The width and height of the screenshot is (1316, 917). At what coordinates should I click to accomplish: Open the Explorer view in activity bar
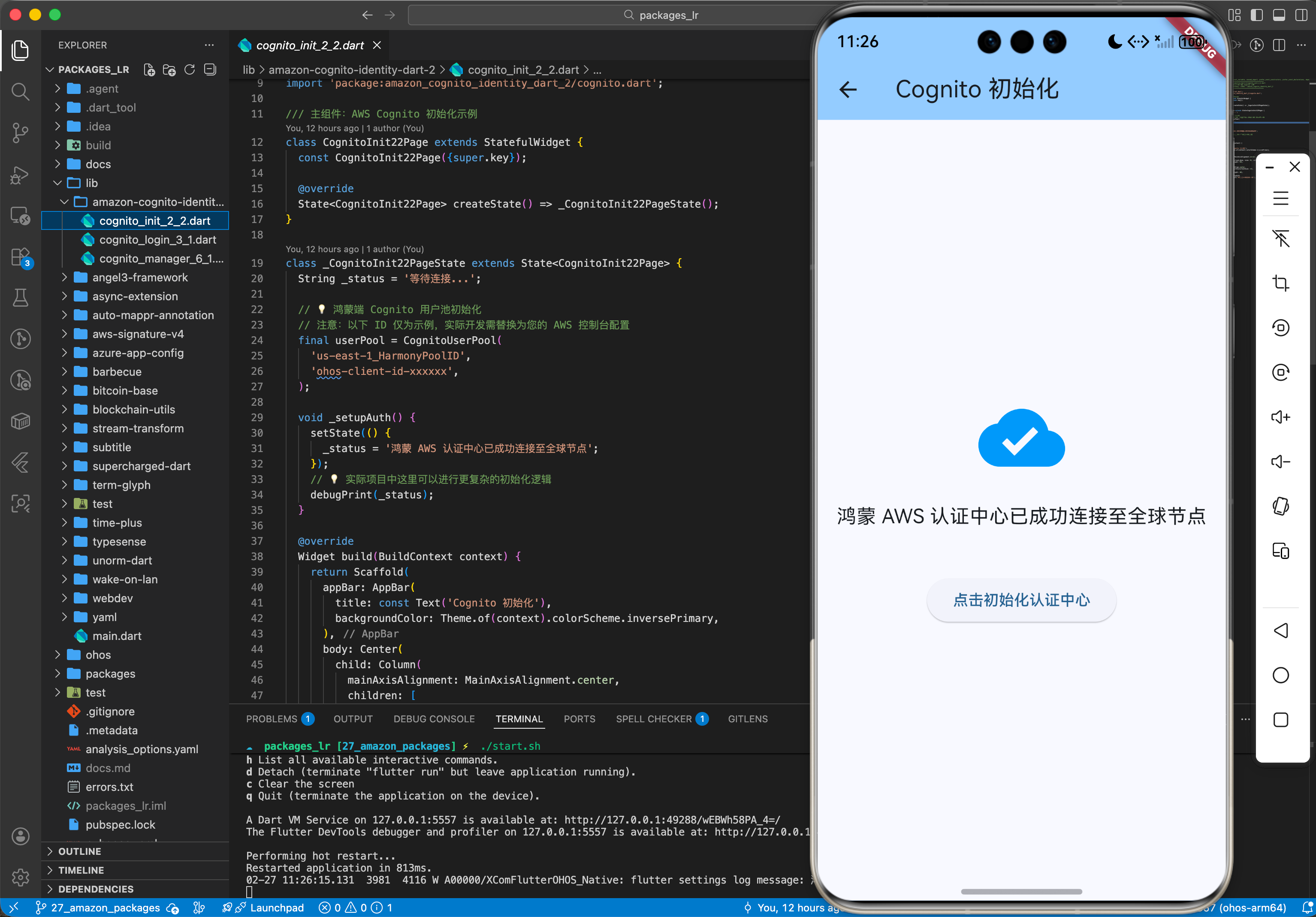point(21,51)
